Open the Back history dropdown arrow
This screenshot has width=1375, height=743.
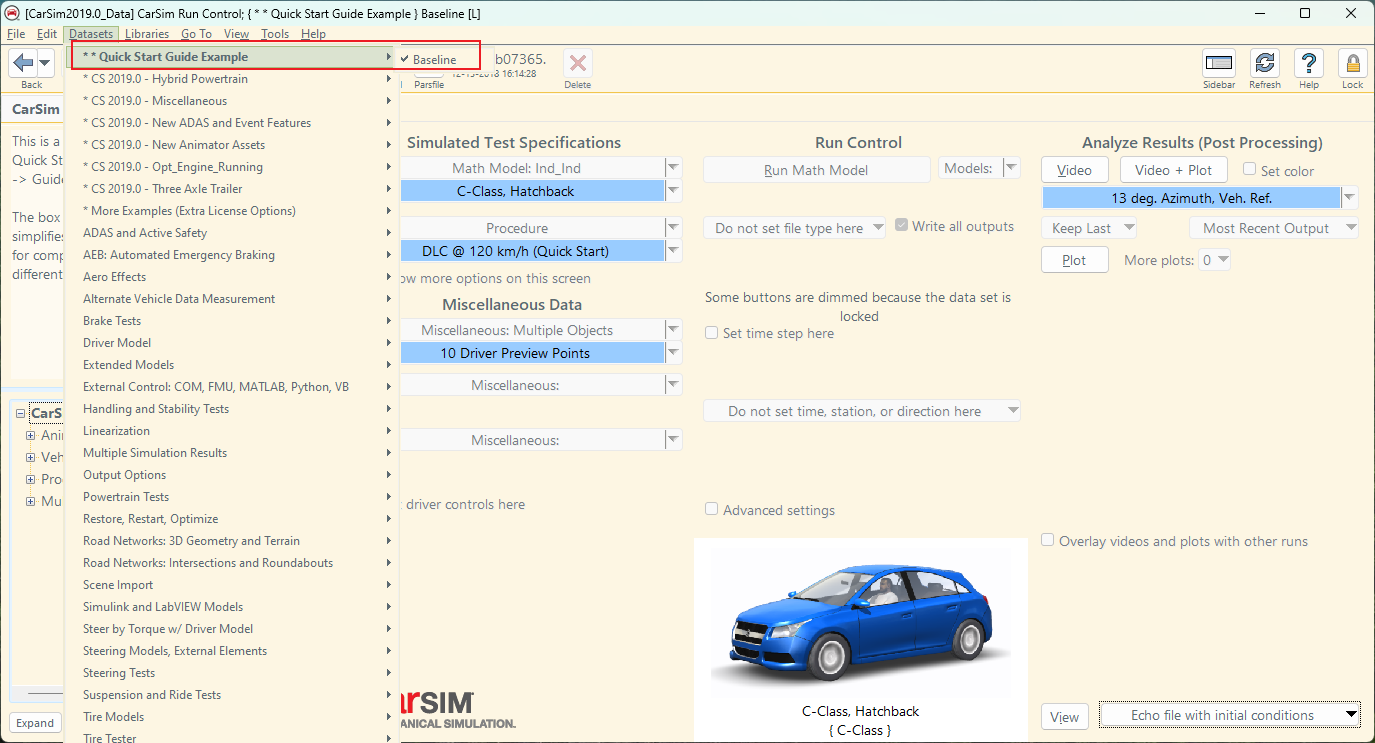click(x=45, y=63)
